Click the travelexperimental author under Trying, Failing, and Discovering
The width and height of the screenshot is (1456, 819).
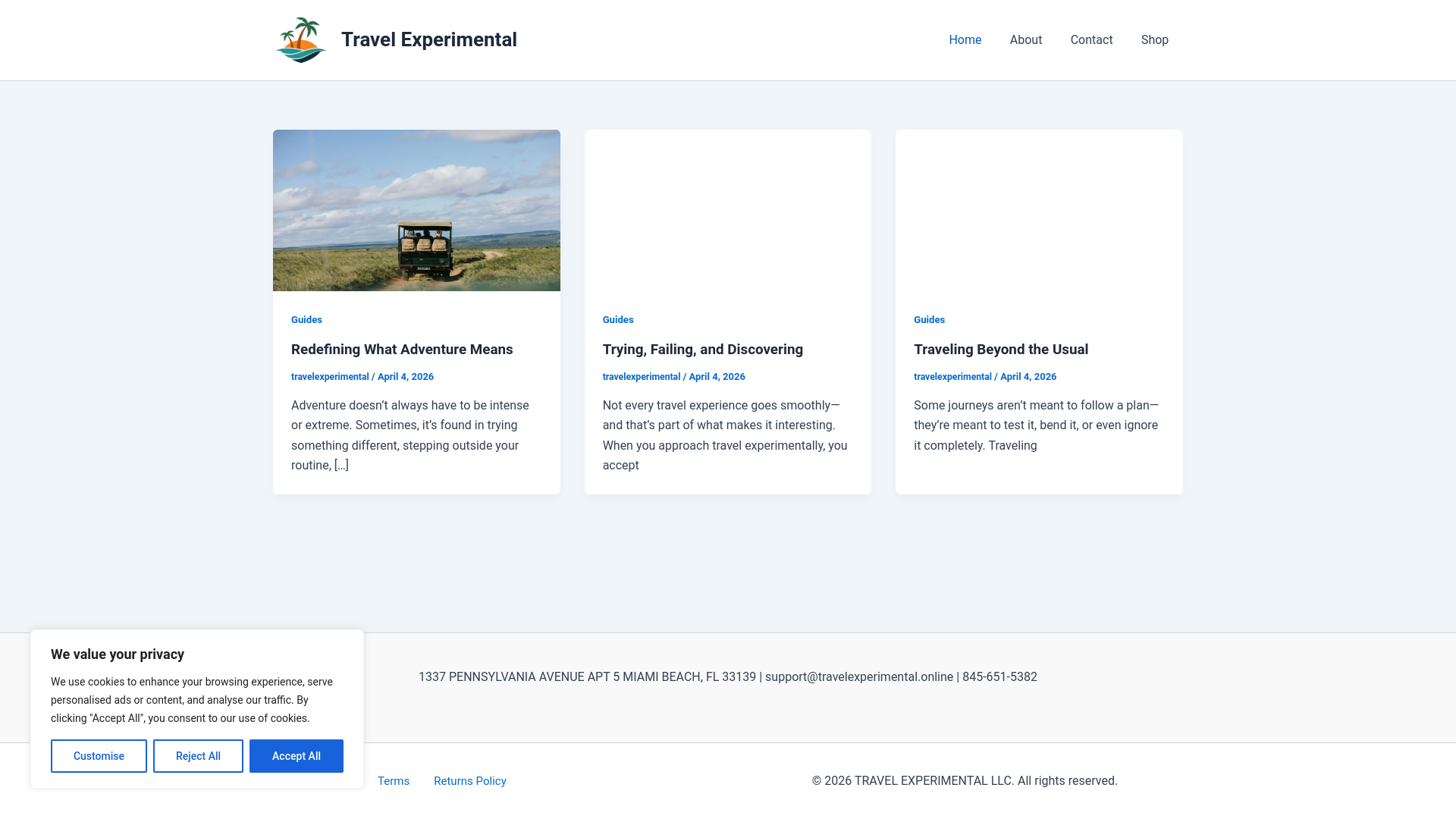(641, 377)
